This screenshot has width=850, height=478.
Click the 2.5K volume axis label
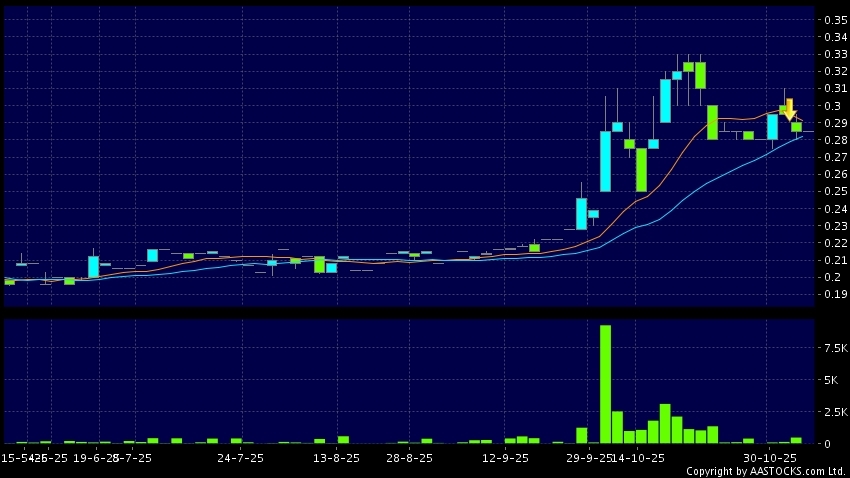click(835, 412)
